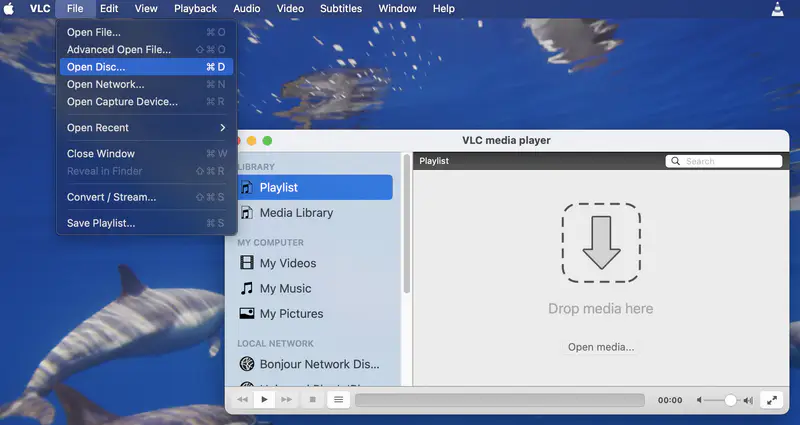The image size is (800, 425).
Task: Click the Bonjour Network Discovery globe icon
Action: click(x=246, y=364)
